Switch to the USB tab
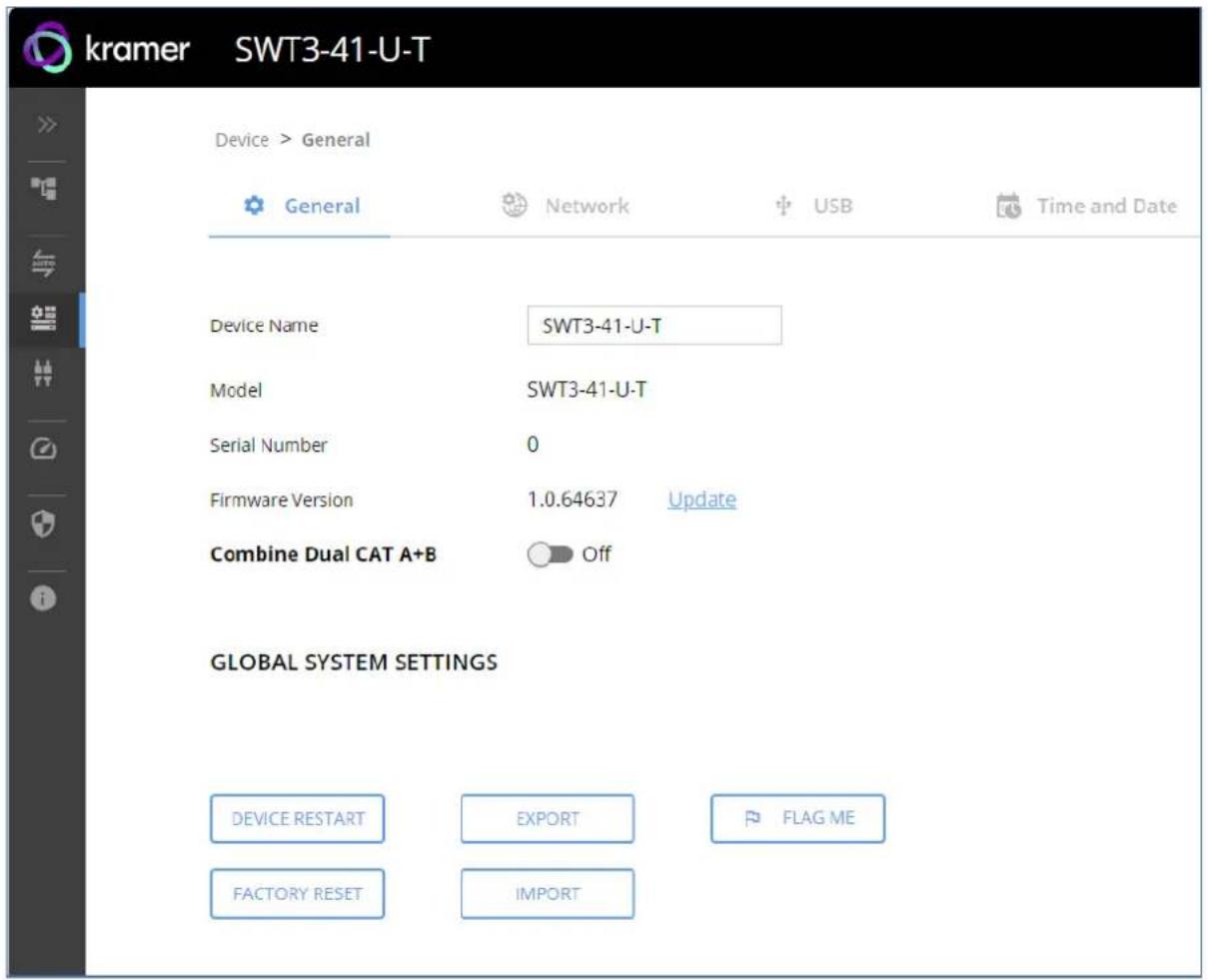 (x=814, y=207)
